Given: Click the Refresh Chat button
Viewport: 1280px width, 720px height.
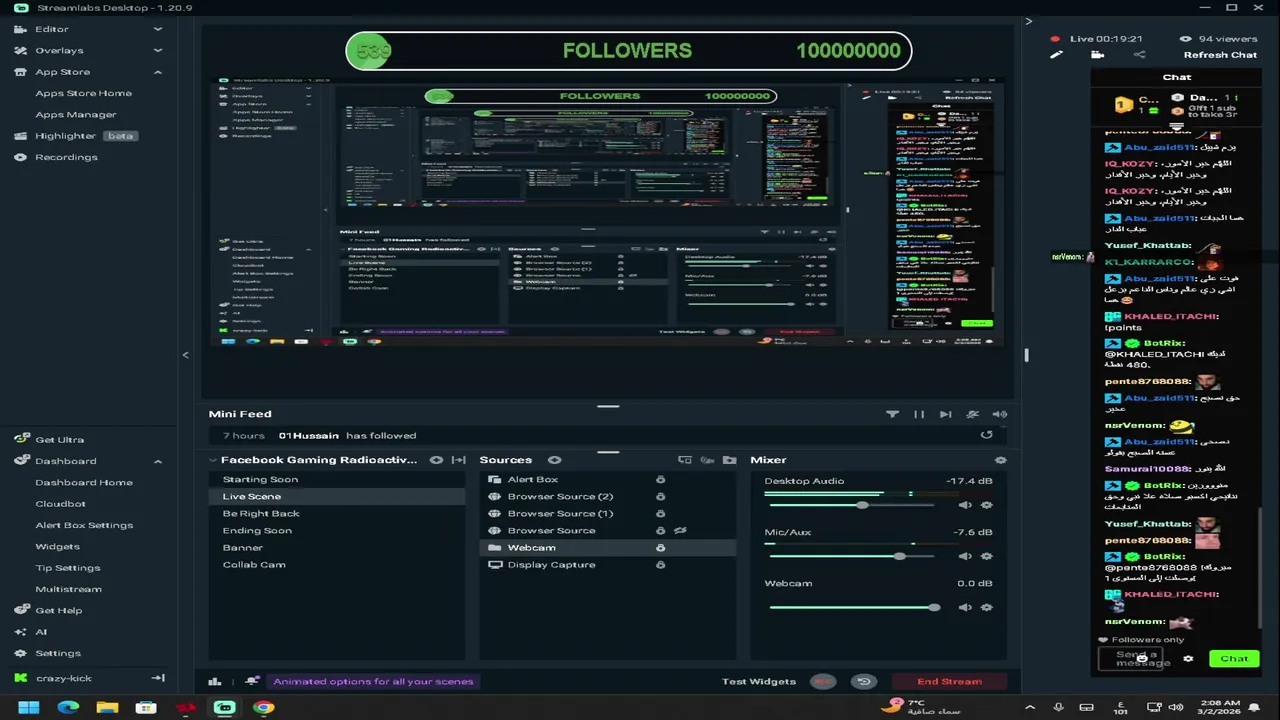Looking at the screenshot, I should [1220, 55].
